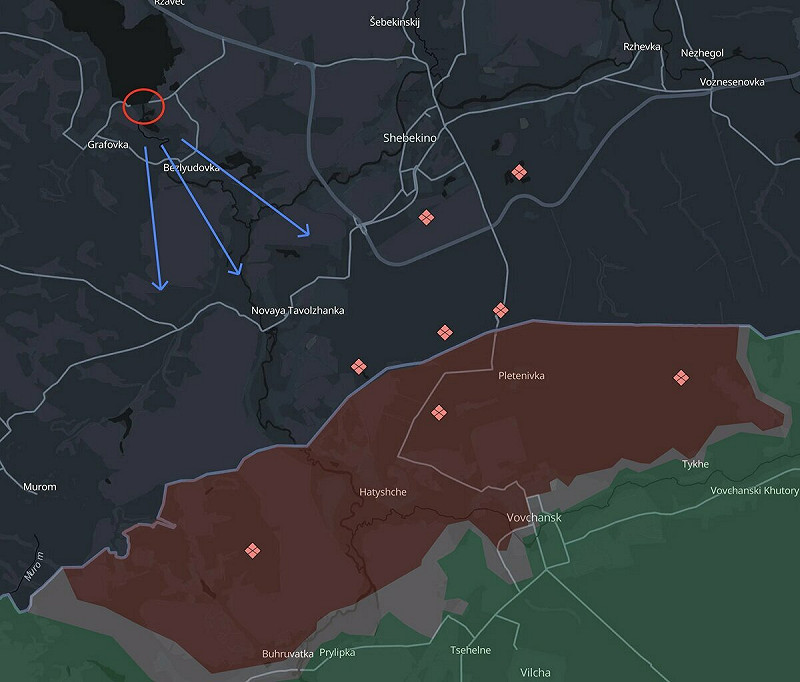Click the diamond marker east of Shebekino
The height and width of the screenshot is (682, 800).
point(519,172)
